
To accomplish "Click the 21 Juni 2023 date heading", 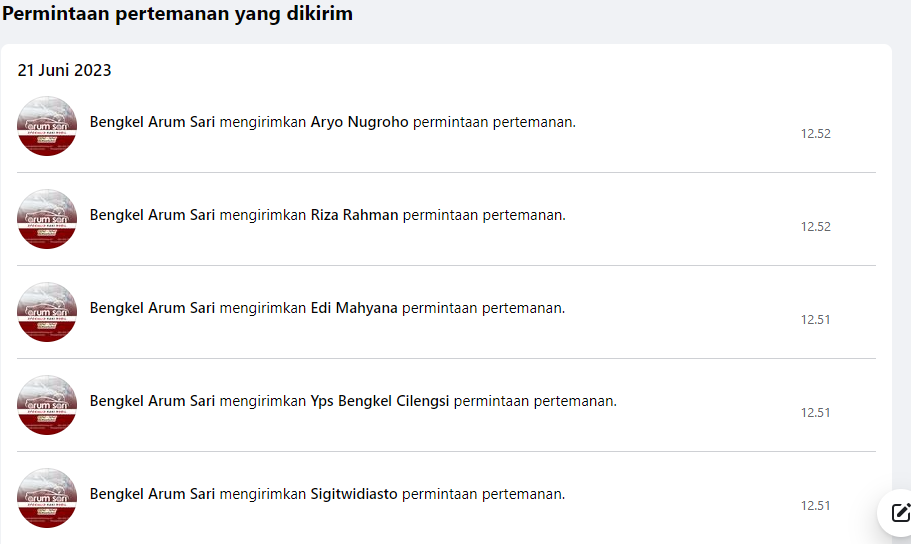I will [64, 71].
